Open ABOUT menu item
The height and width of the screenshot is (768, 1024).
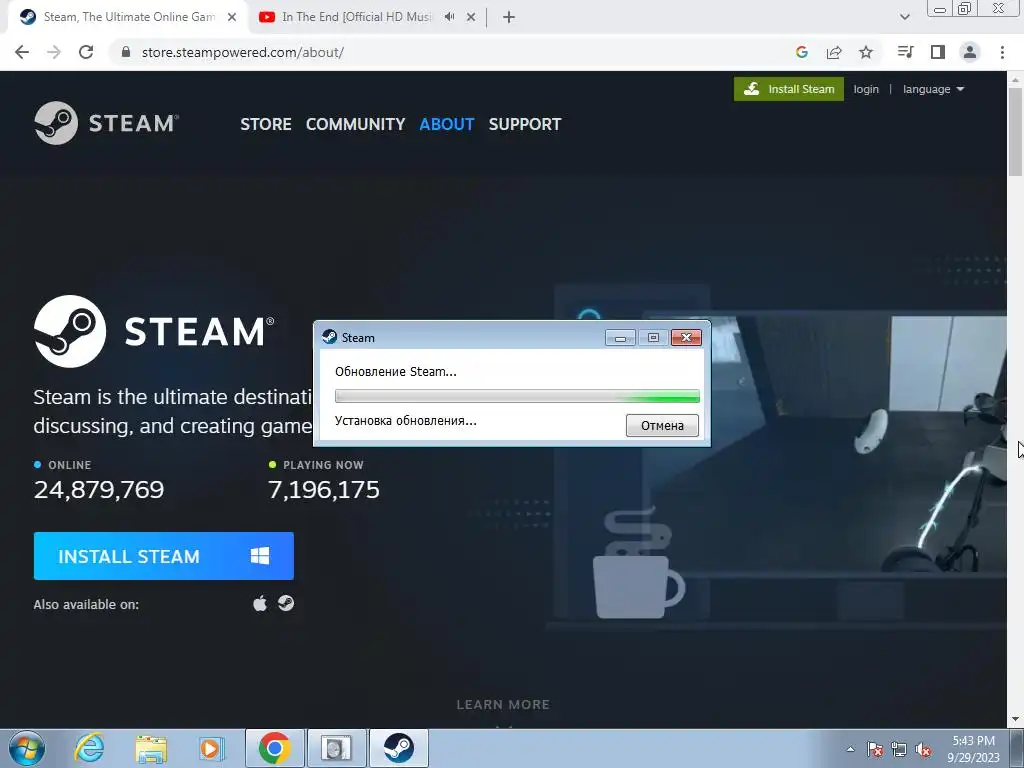tap(447, 124)
